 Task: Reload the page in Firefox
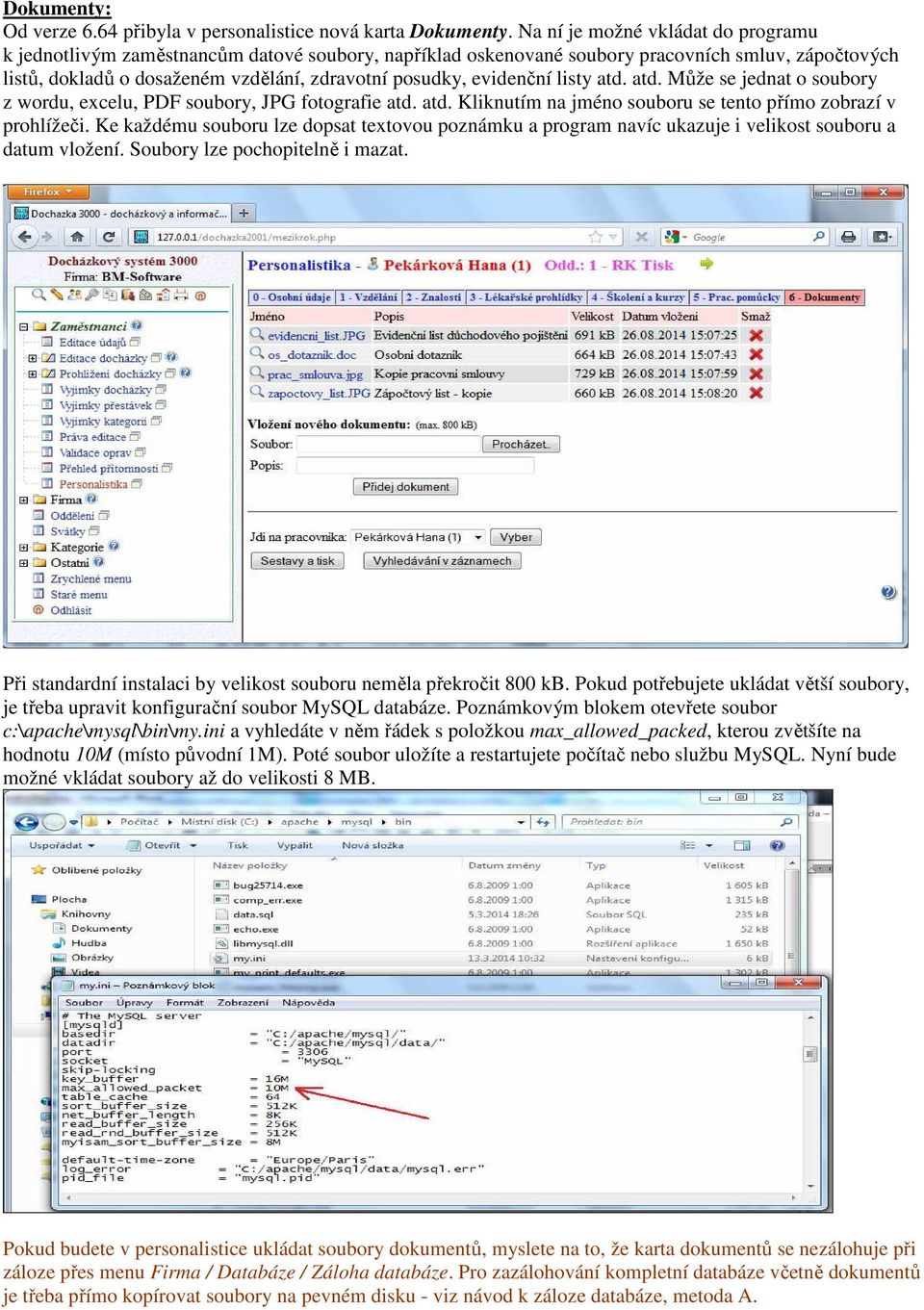coord(109,236)
